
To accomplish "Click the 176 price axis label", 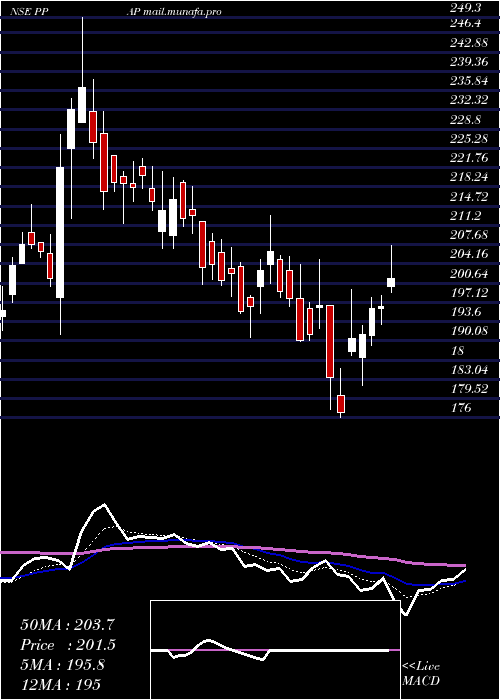I will (461, 408).
